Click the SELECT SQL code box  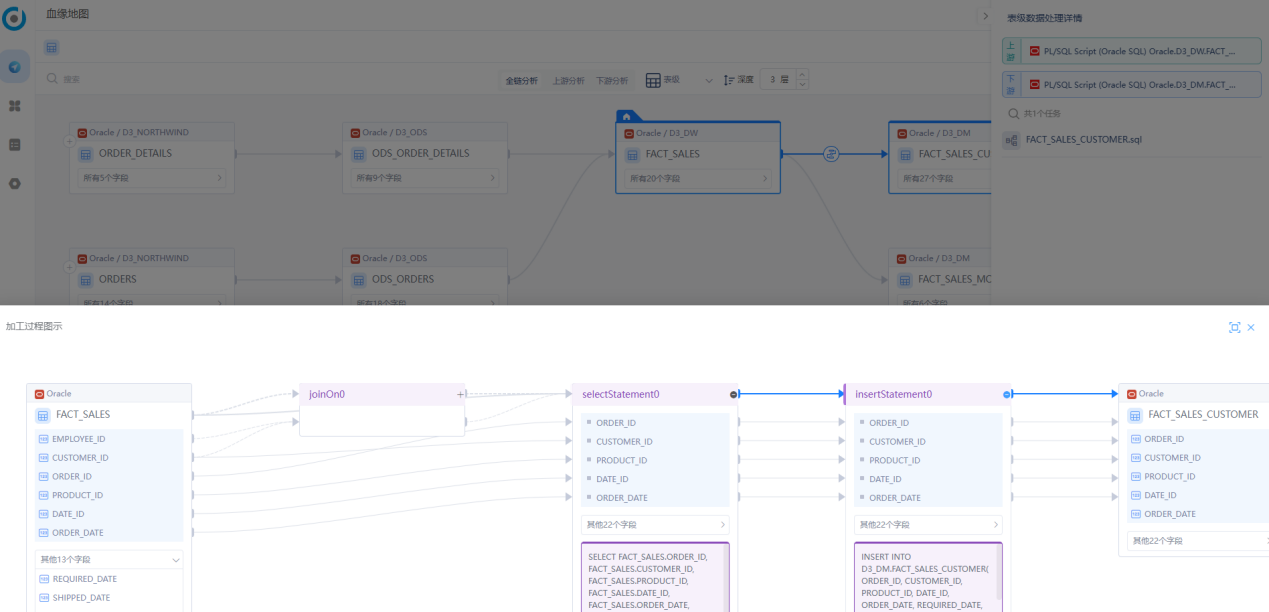point(655,577)
